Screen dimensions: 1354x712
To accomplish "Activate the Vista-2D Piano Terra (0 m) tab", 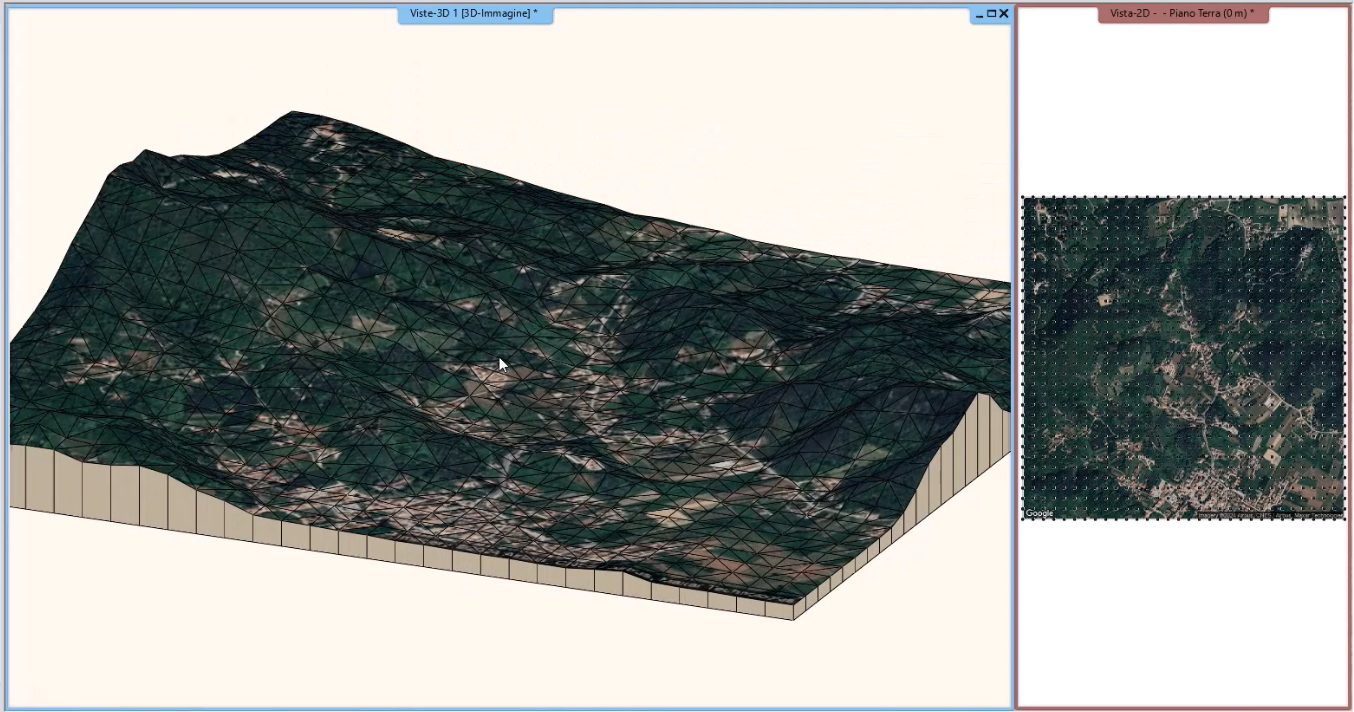I will pyautogui.click(x=1183, y=14).
